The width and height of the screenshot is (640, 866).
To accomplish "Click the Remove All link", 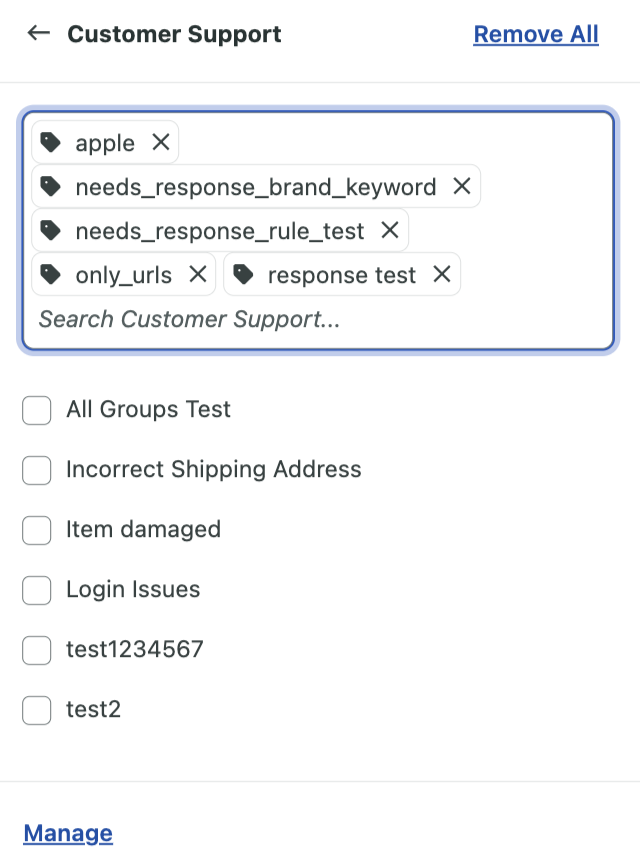I will (536, 34).
